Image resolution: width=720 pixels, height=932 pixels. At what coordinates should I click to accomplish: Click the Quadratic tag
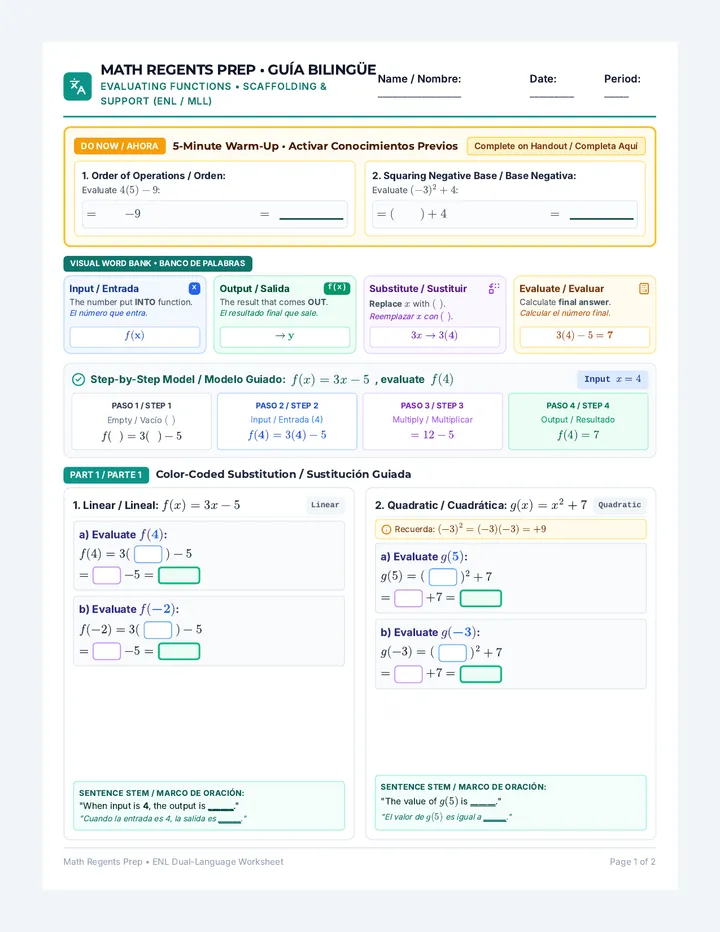click(x=620, y=505)
